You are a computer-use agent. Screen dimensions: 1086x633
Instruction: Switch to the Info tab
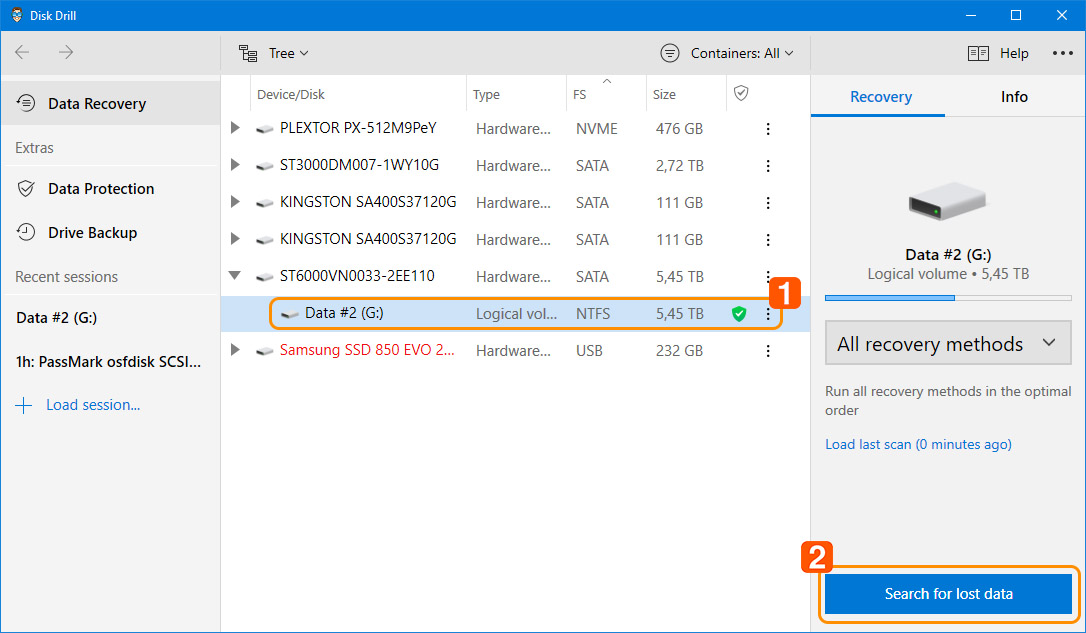1014,97
